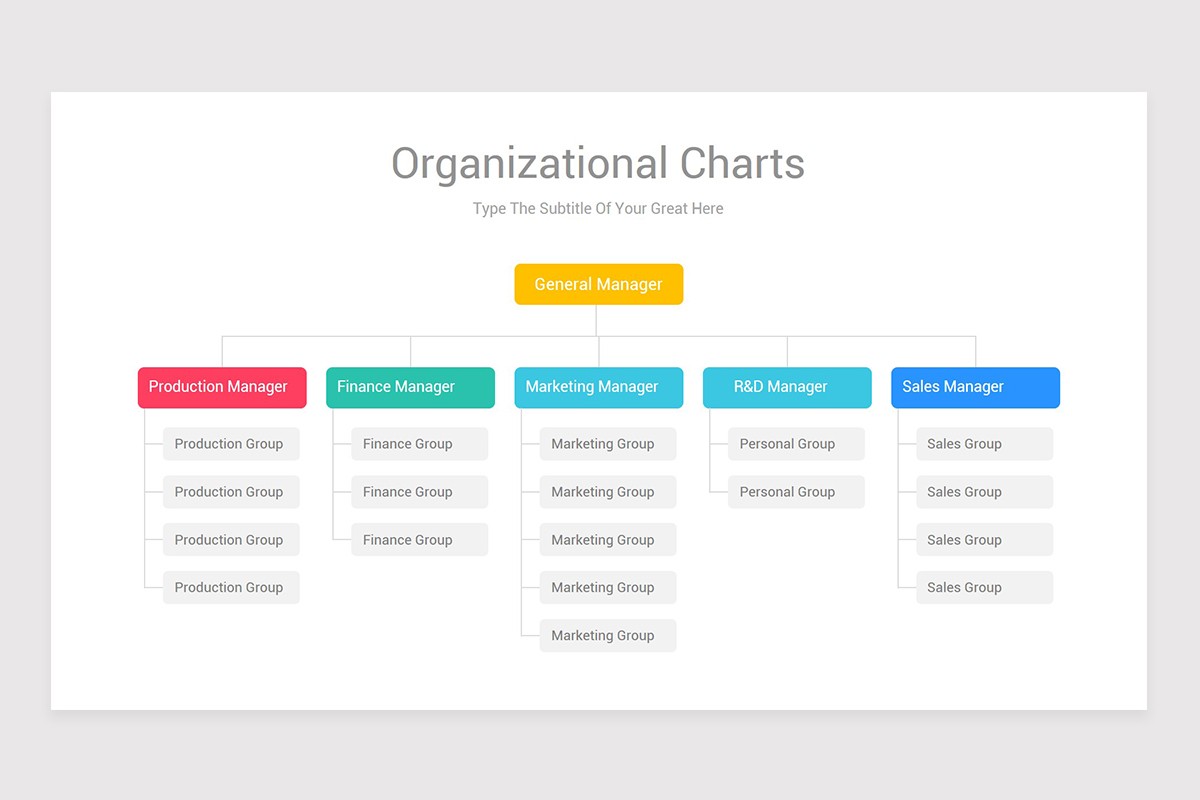Click the blue Sales Manager box
This screenshot has width=1200, height=800.
pos(975,387)
